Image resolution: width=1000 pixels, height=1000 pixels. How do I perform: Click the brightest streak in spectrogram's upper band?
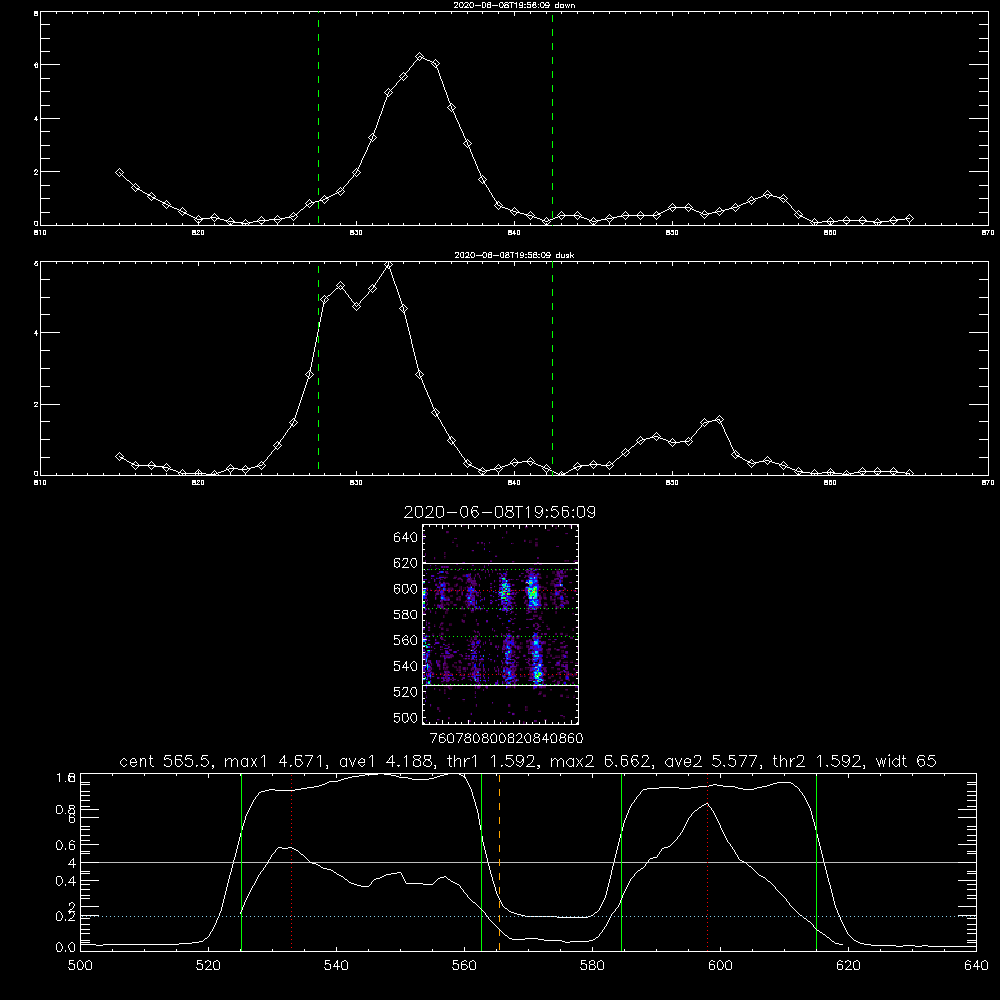pyautogui.click(x=533, y=590)
